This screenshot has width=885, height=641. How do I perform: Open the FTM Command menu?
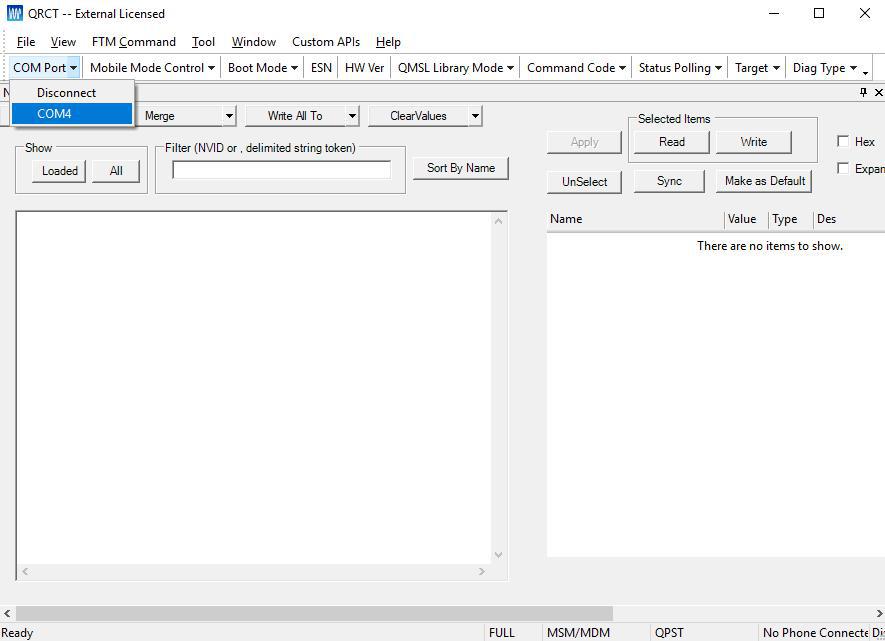pos(133,42)
